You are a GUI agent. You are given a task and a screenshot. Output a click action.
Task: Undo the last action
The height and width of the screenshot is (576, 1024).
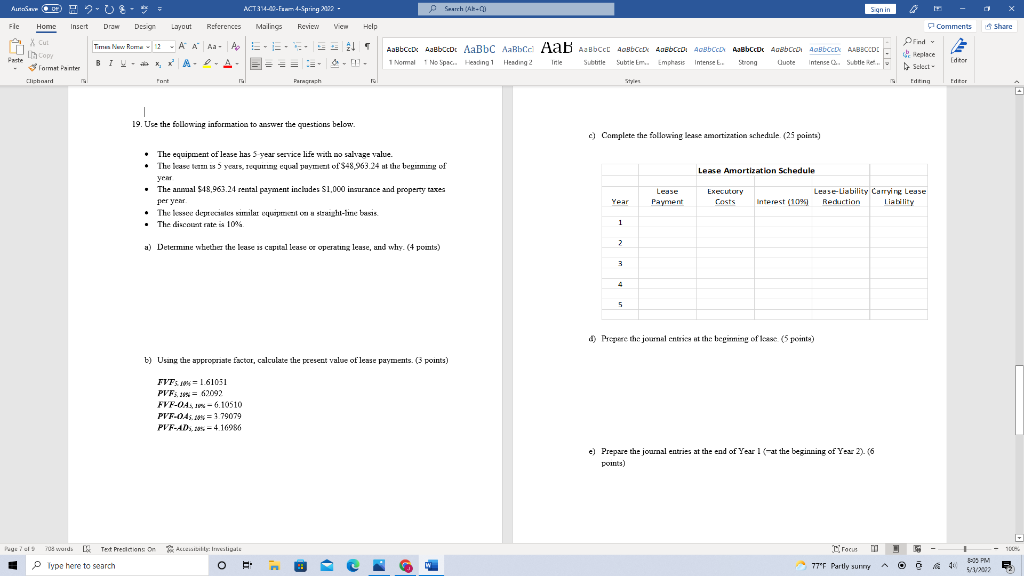click(x=88, y=9)
